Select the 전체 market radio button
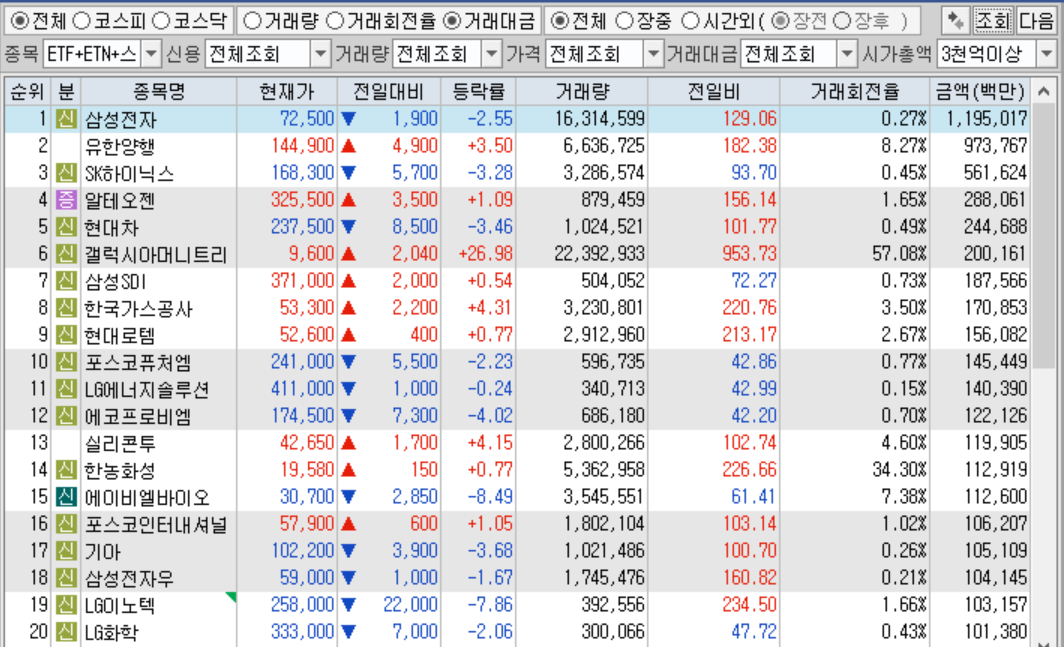 pyautogui.click(x=20, y=21)
